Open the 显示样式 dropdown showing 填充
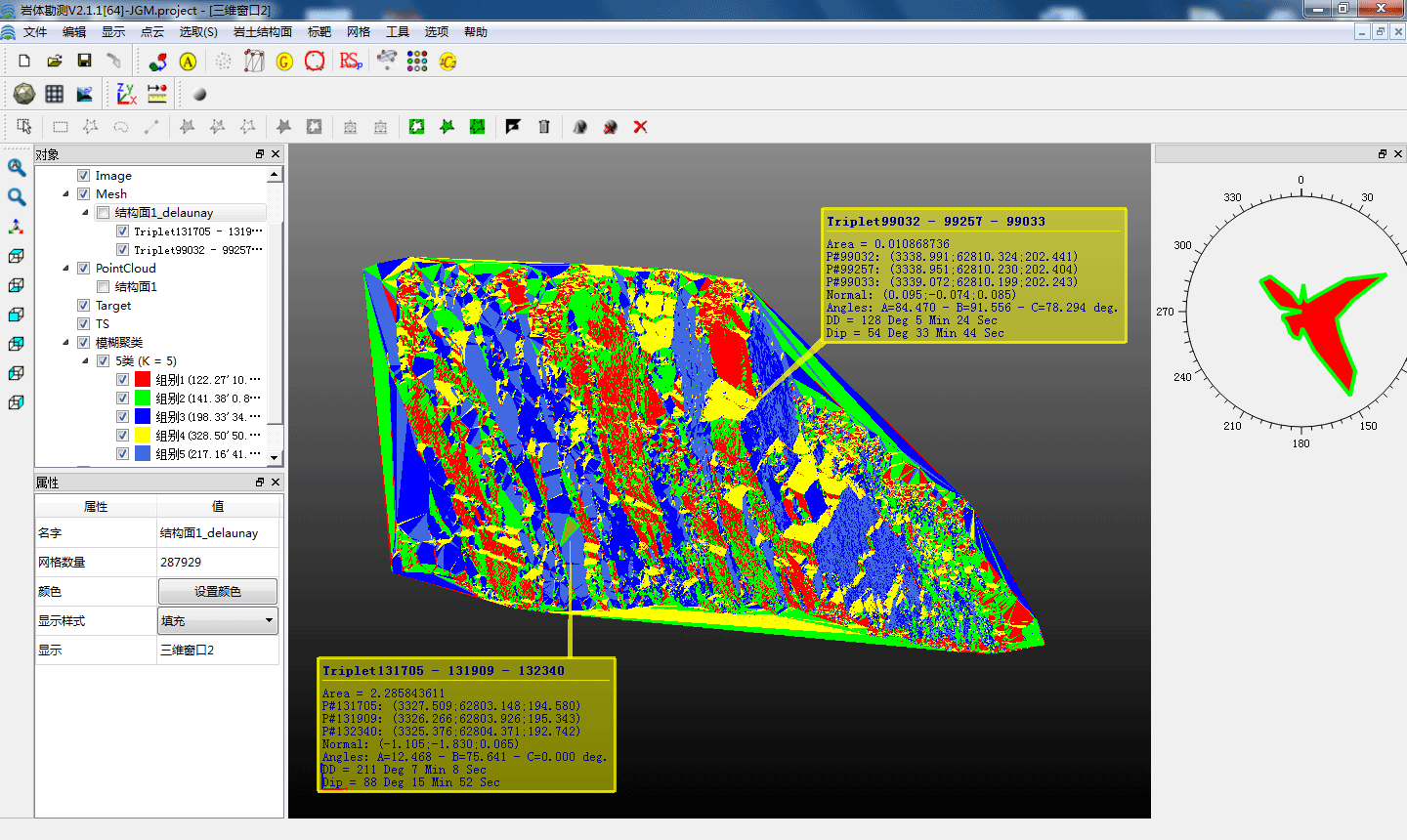 218,621
